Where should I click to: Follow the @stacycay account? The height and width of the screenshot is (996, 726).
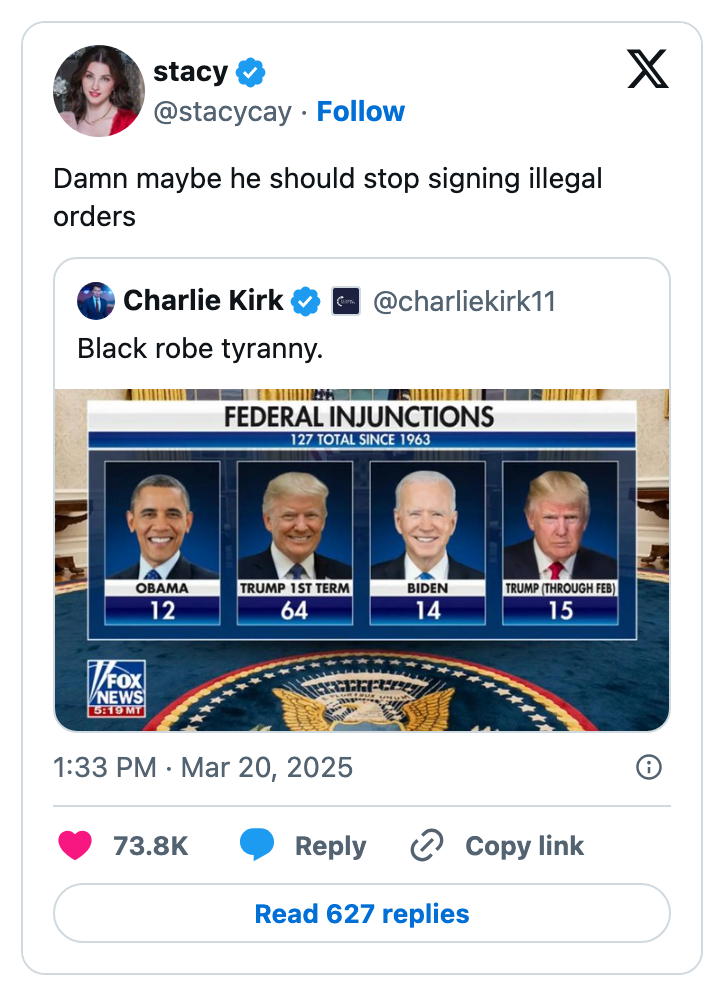(x=360, y=111)
